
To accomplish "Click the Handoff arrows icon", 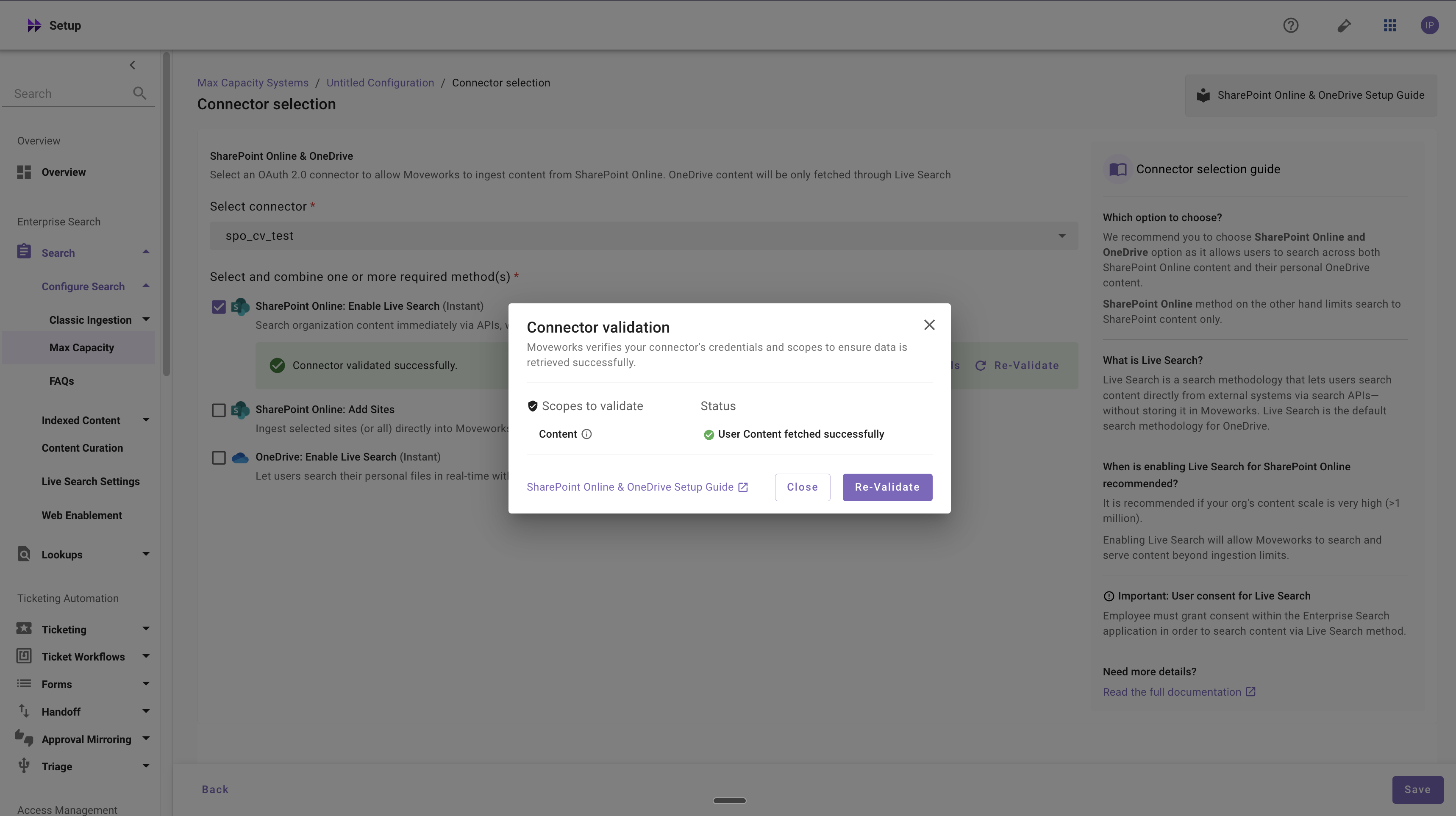I will [24, 711].
